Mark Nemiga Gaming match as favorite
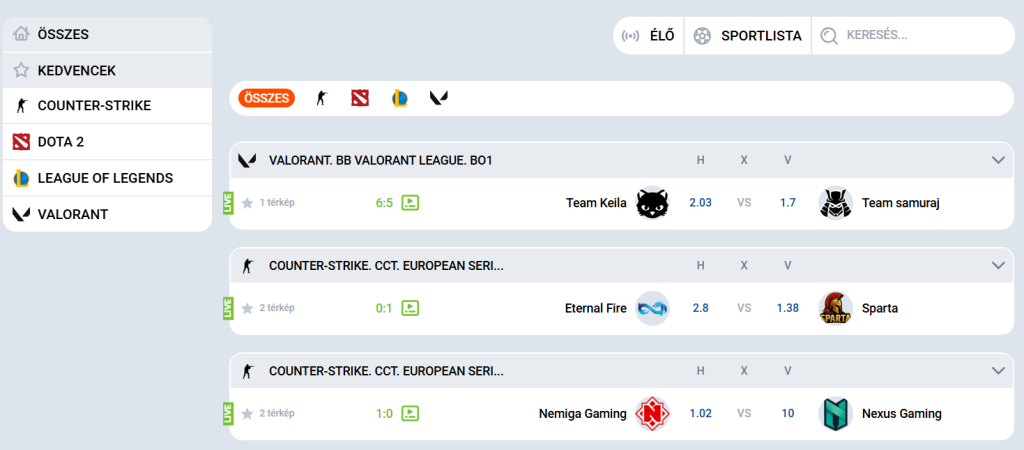Image resolution: width=1024 pixels, height=450 pixels. tap(247, 413)
